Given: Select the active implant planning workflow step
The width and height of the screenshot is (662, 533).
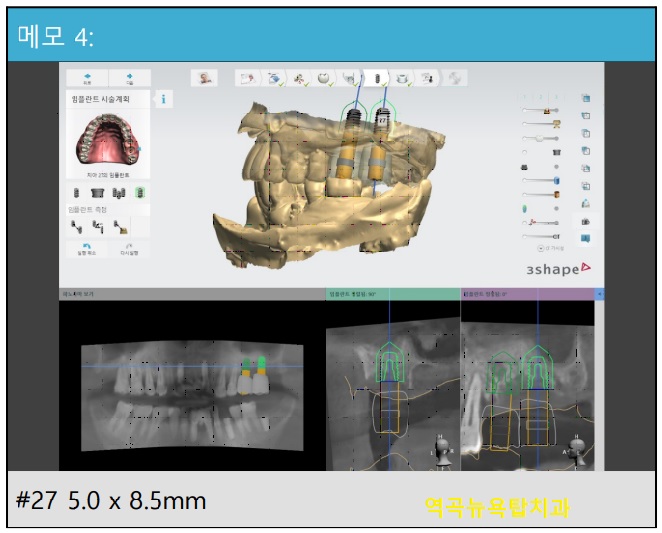Looking at the screenshot, I should click(376, 78).
